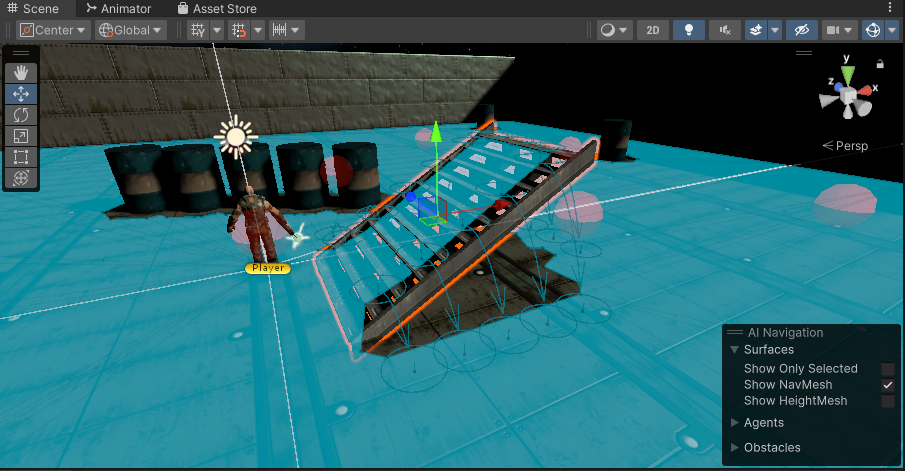Click the green move arrow handle

click(436, 132)
